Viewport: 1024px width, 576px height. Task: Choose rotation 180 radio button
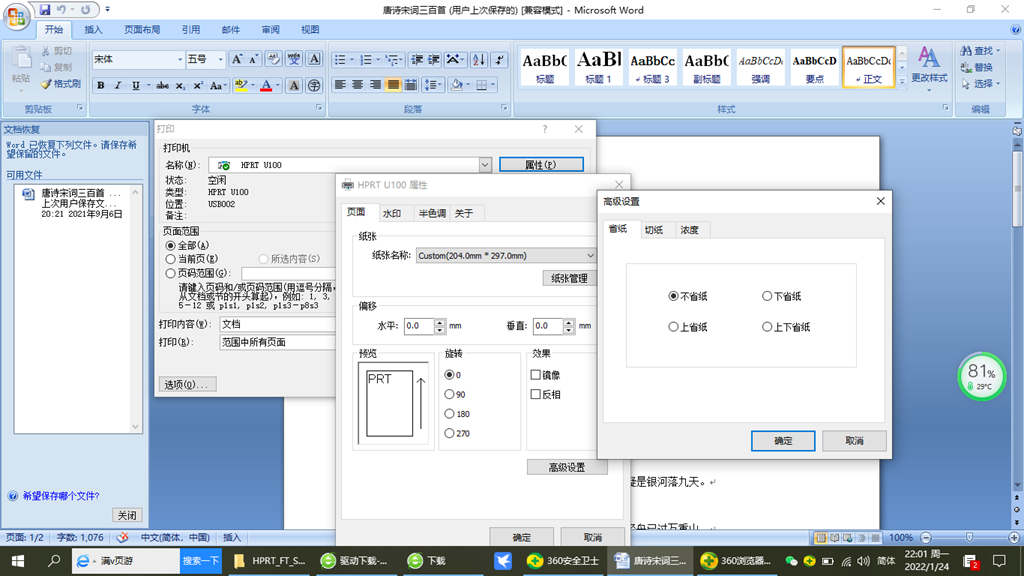449,414
